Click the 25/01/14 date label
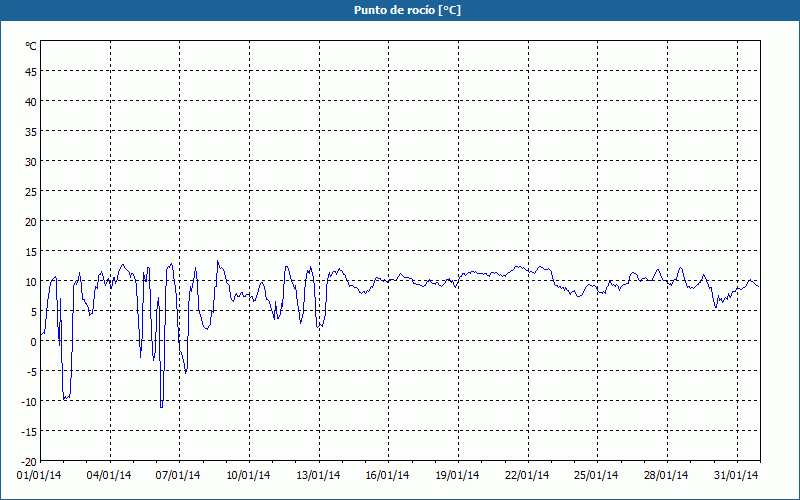Image resolution: width=800 pixels, height=500 pixels. [x=596, y=476]
